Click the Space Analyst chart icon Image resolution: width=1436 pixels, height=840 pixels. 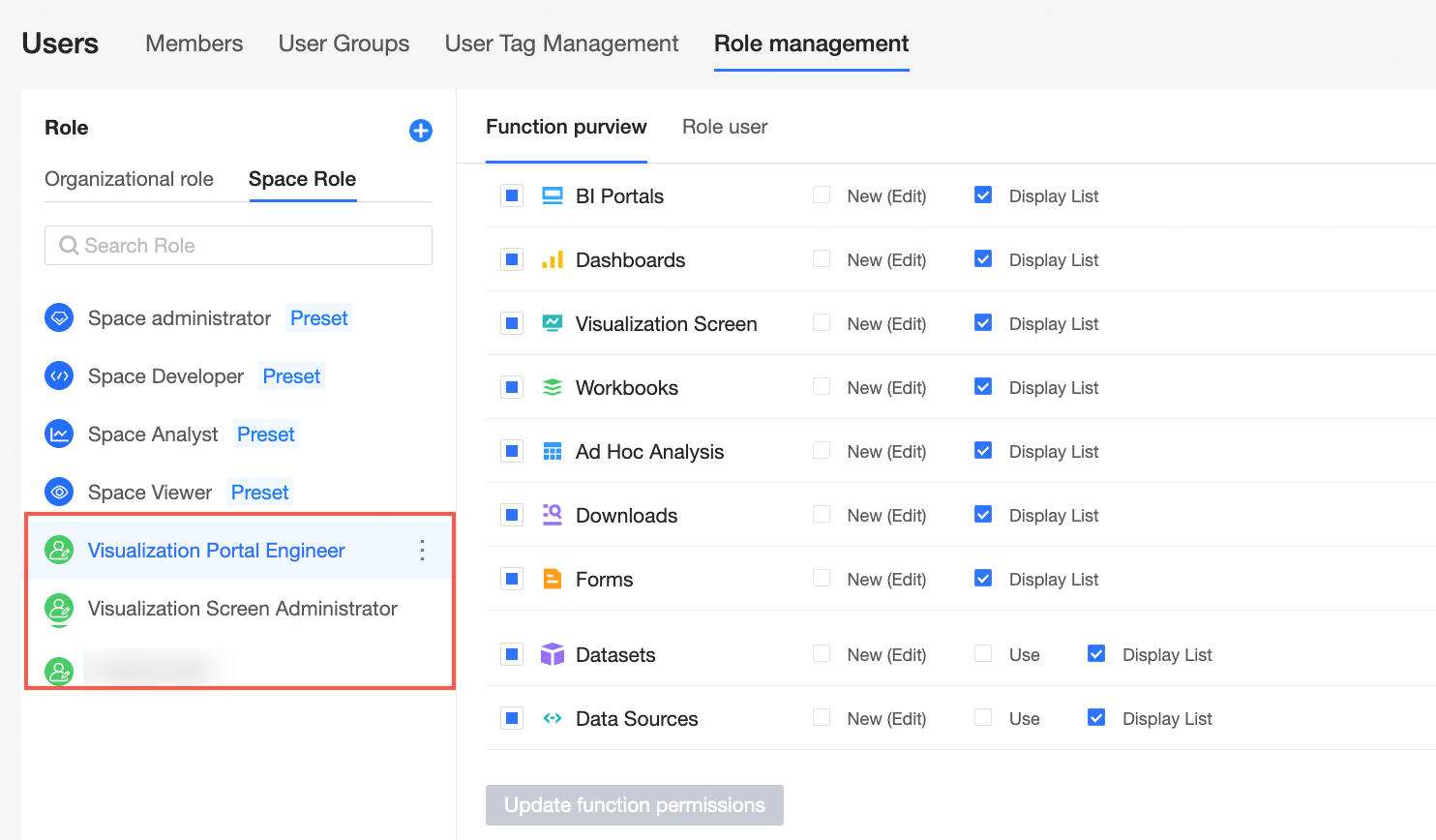pos(59,434)
